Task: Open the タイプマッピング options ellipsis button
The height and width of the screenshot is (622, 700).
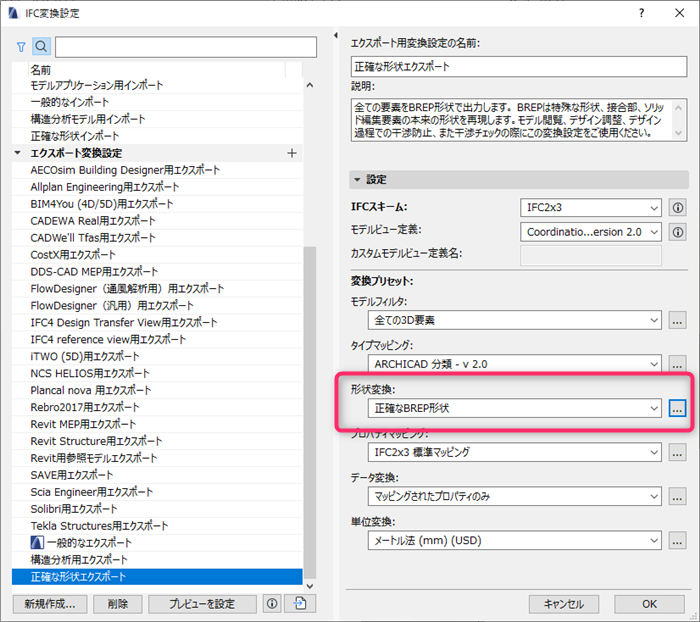Action: (677, 364)
